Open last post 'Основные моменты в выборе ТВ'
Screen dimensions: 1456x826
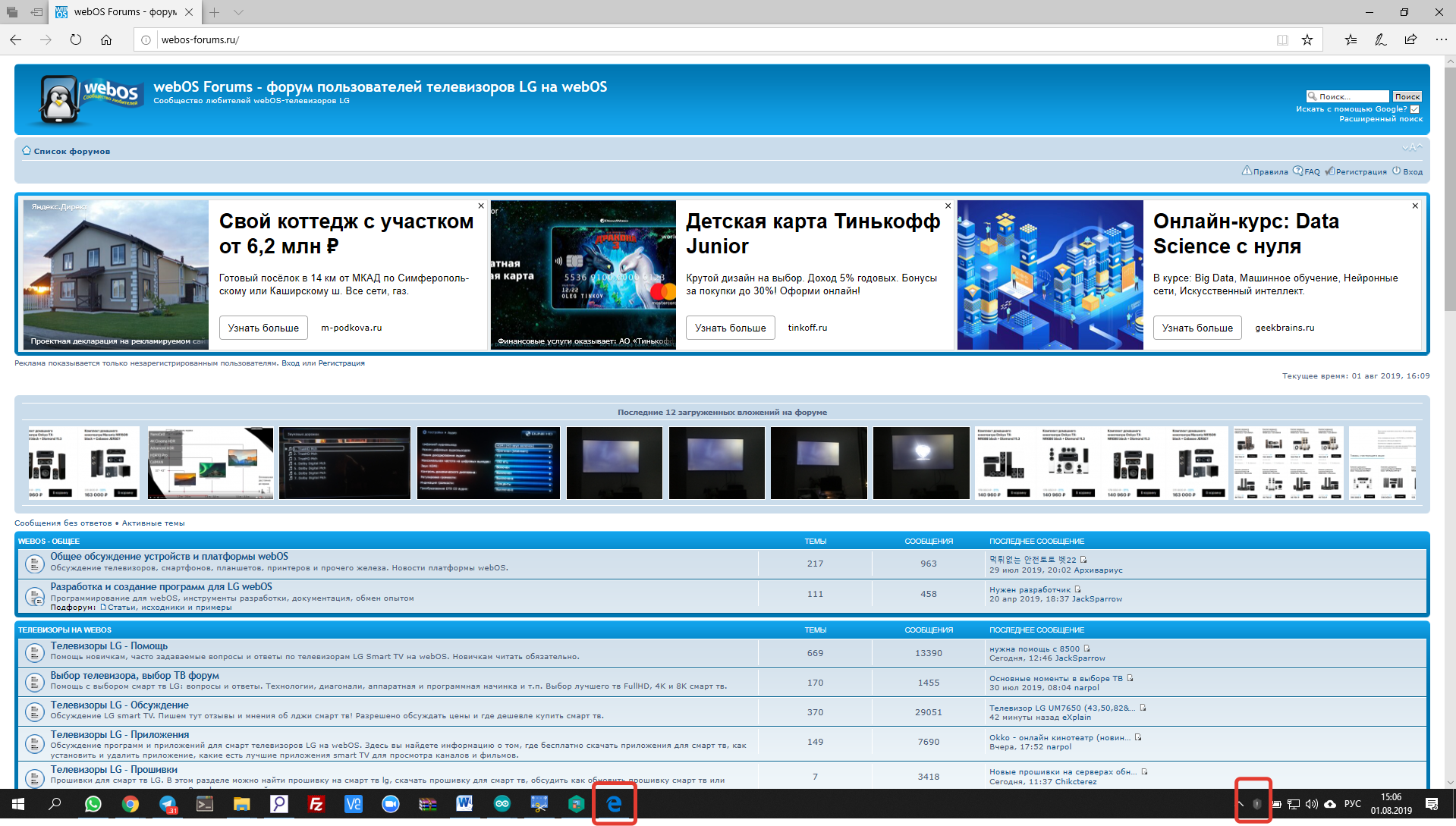(1055, 679)
